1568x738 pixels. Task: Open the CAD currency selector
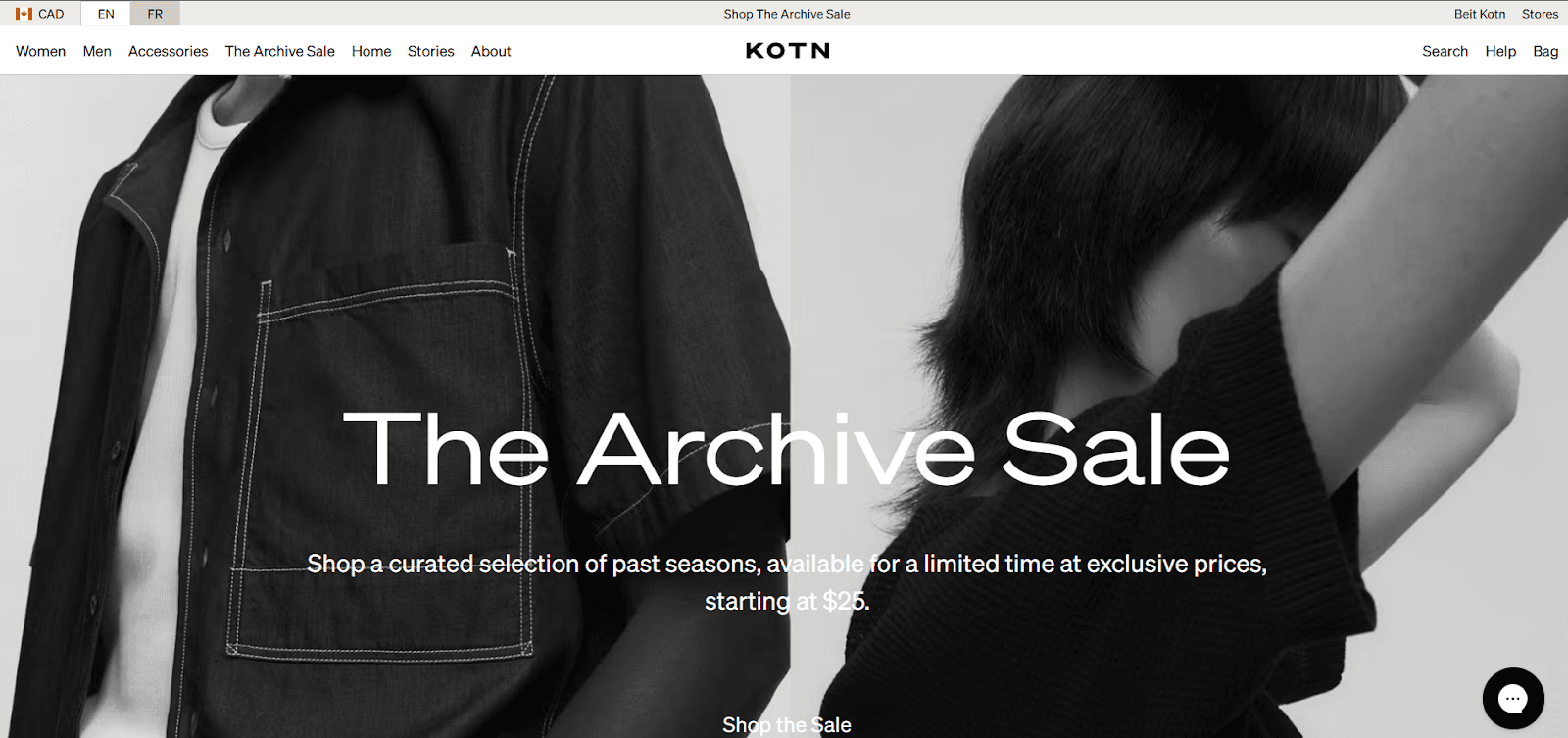click(40, 14)
